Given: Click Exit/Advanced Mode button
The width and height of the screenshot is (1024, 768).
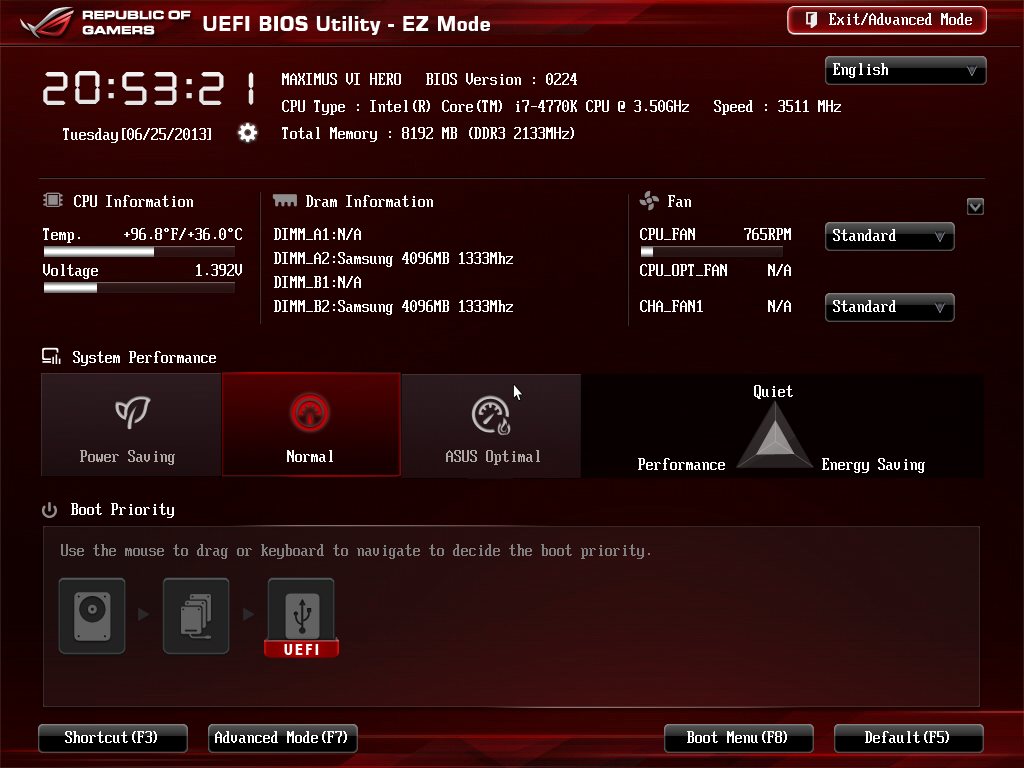Looking at the screenshot, I should 887,20.
